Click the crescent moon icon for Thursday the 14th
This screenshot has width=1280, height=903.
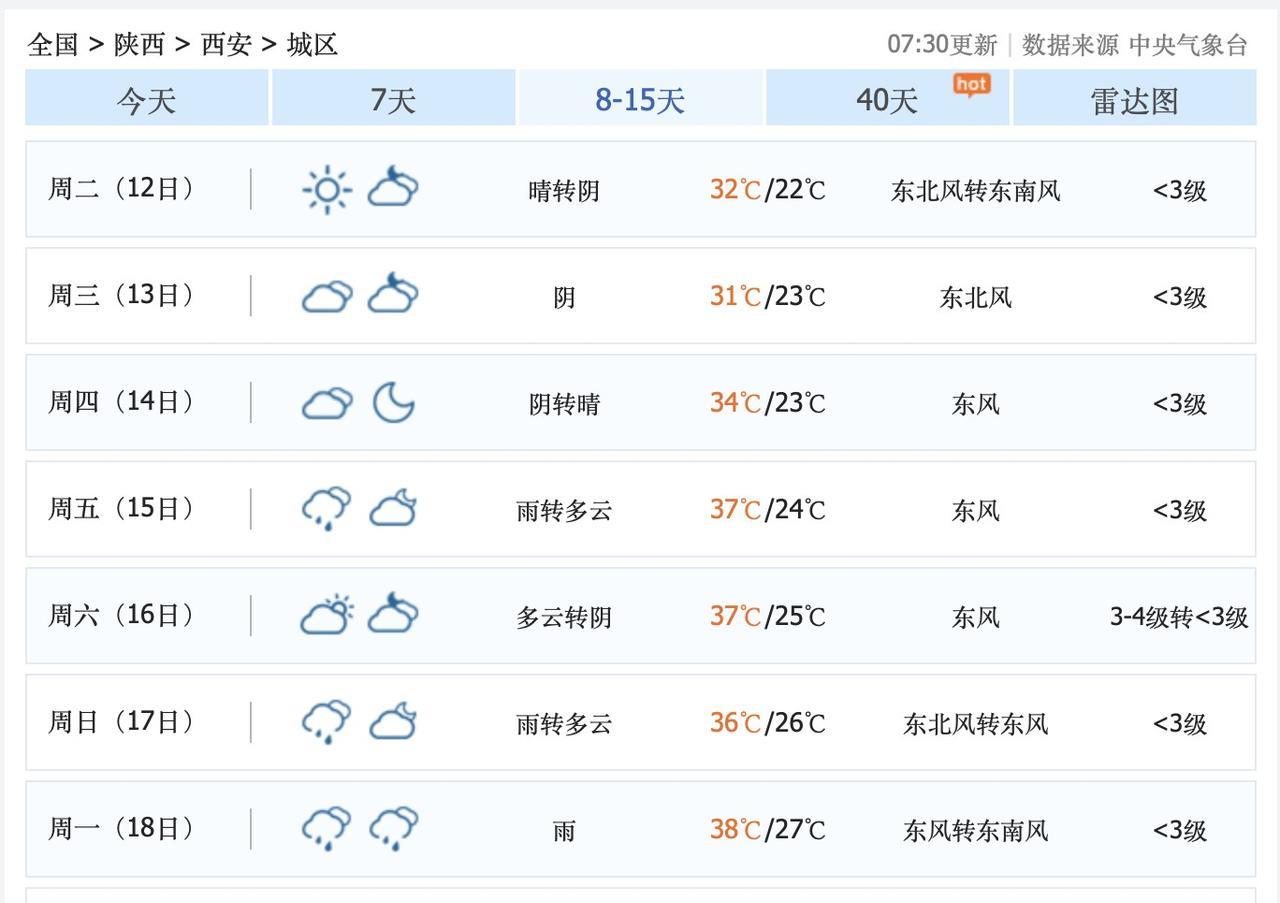click(393, 403)
